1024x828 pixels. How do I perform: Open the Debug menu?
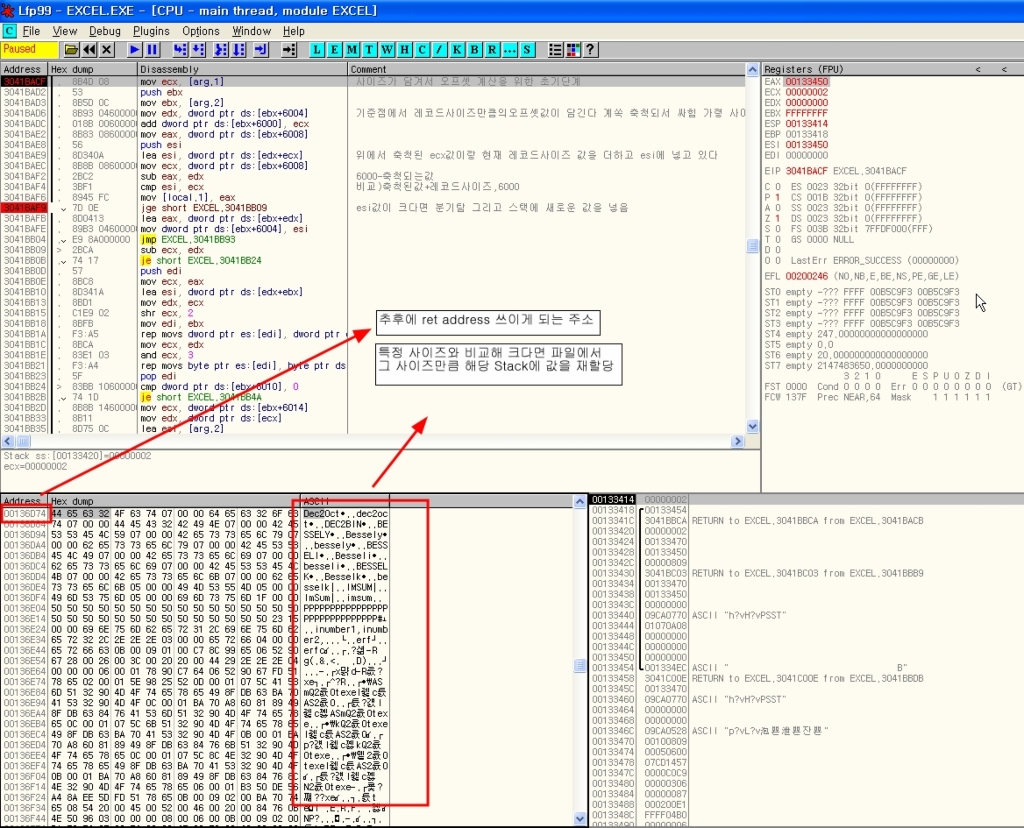(104, 31)
